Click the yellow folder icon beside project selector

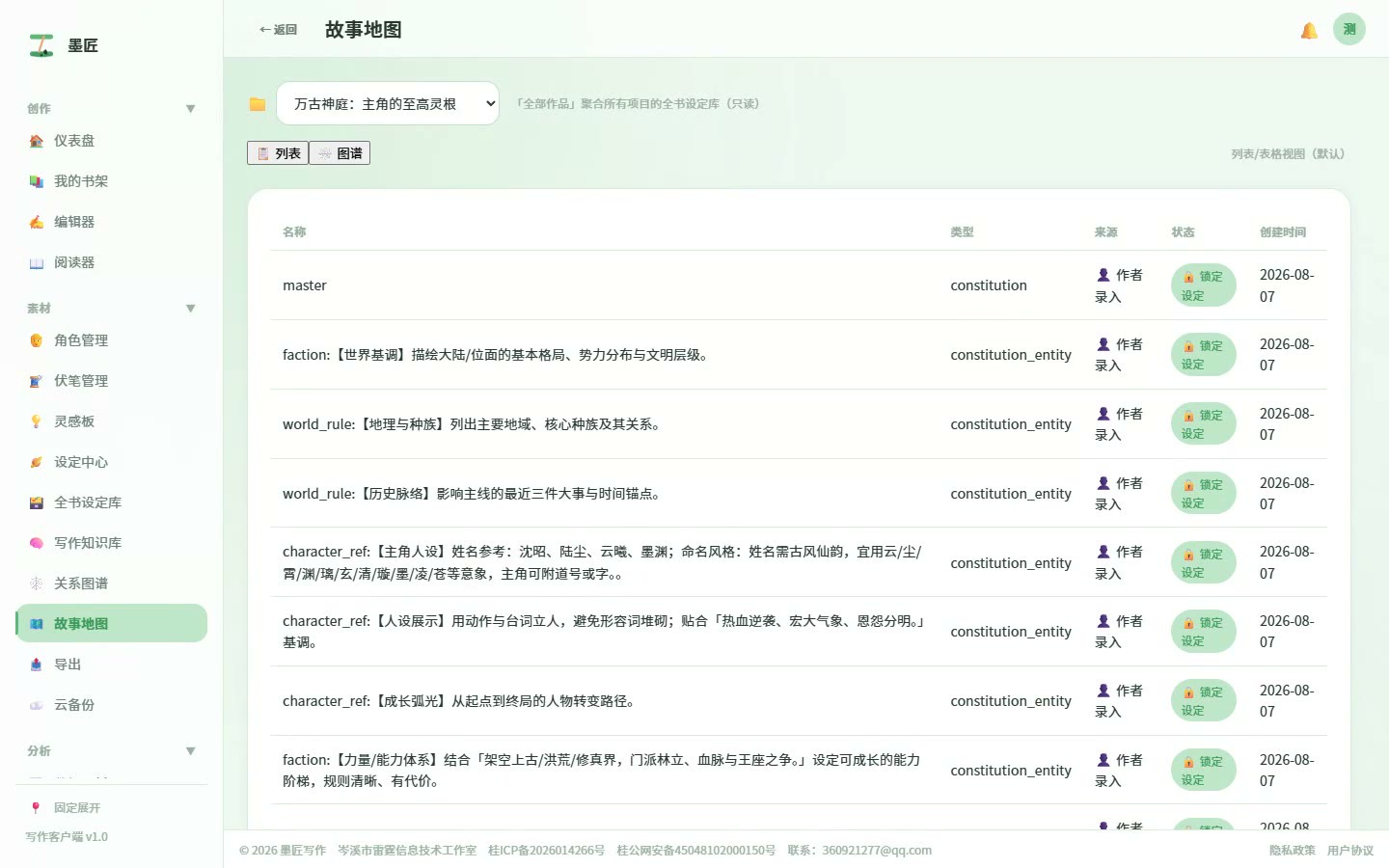pyautogui.click(x=258, y=104)
